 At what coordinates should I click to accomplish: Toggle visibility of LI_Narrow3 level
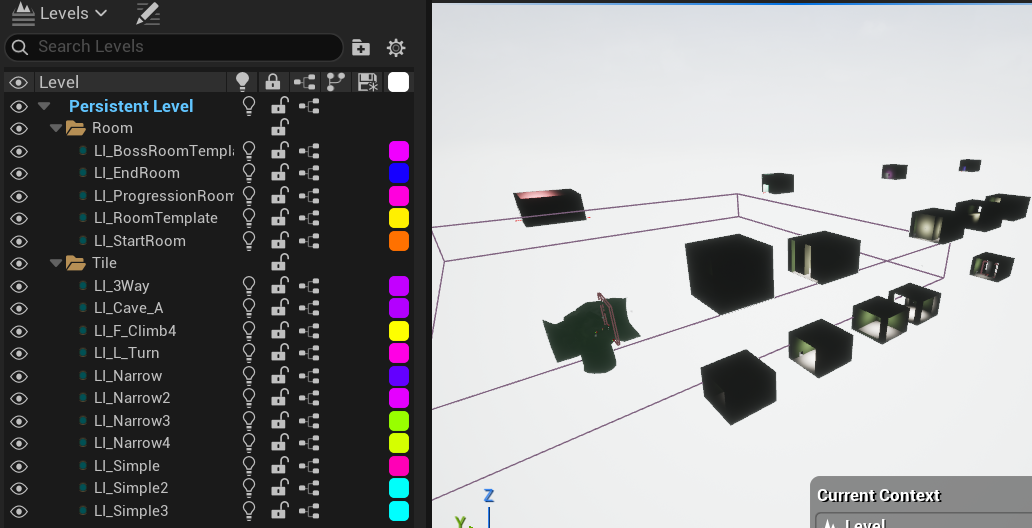point(18,421)
